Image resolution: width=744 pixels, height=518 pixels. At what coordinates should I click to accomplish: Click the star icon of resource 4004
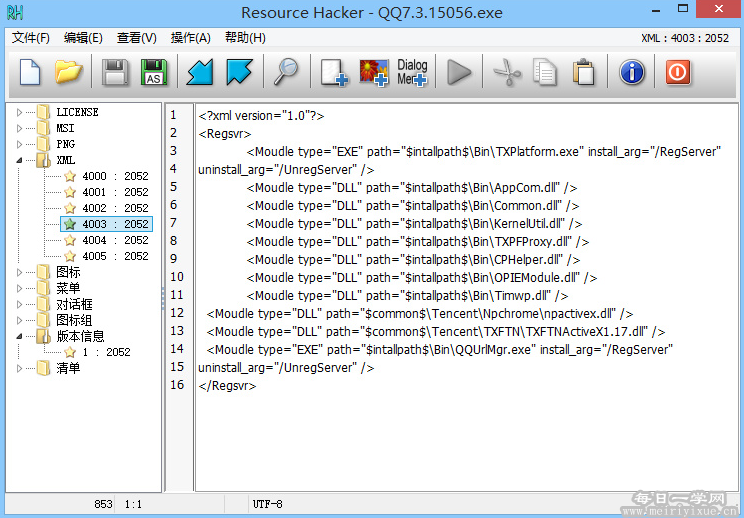[x=70, y=240]
